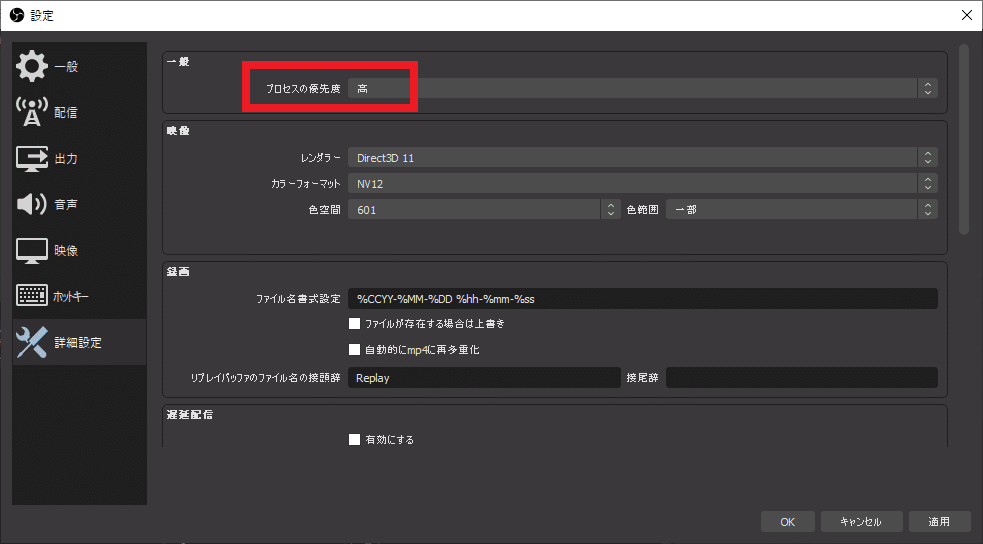Select the 音声 sidebar label
The height and width of the screenshot is (544, 983).
[66, 204]
